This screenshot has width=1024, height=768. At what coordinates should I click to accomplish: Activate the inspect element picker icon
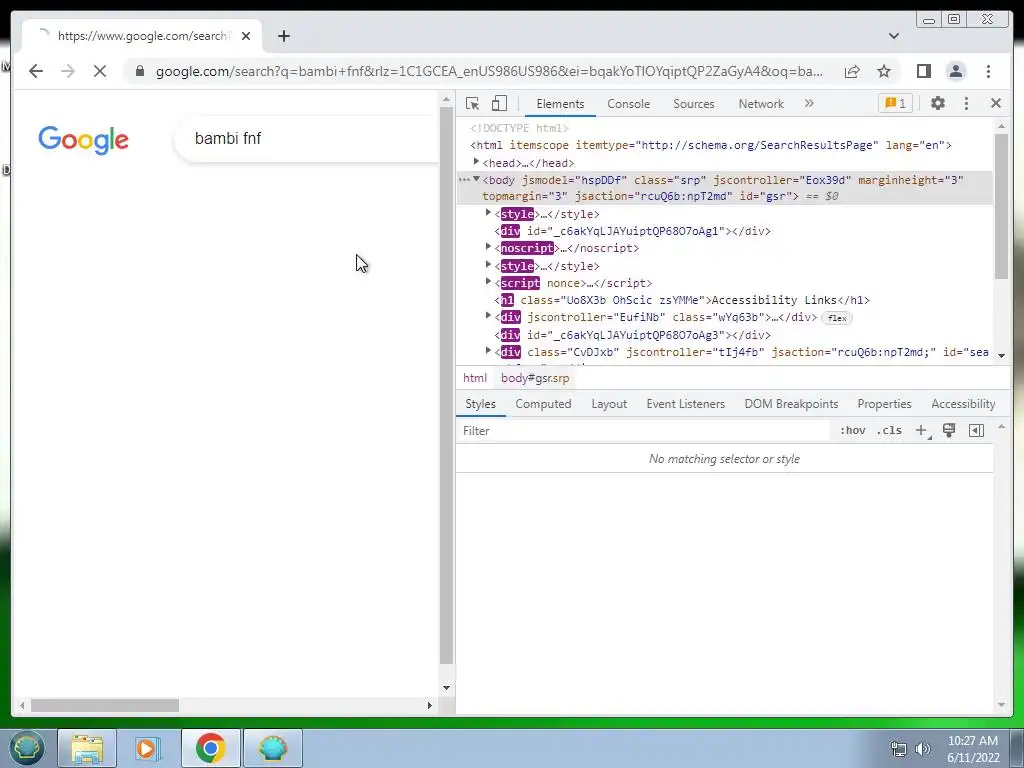click(472, 103)
